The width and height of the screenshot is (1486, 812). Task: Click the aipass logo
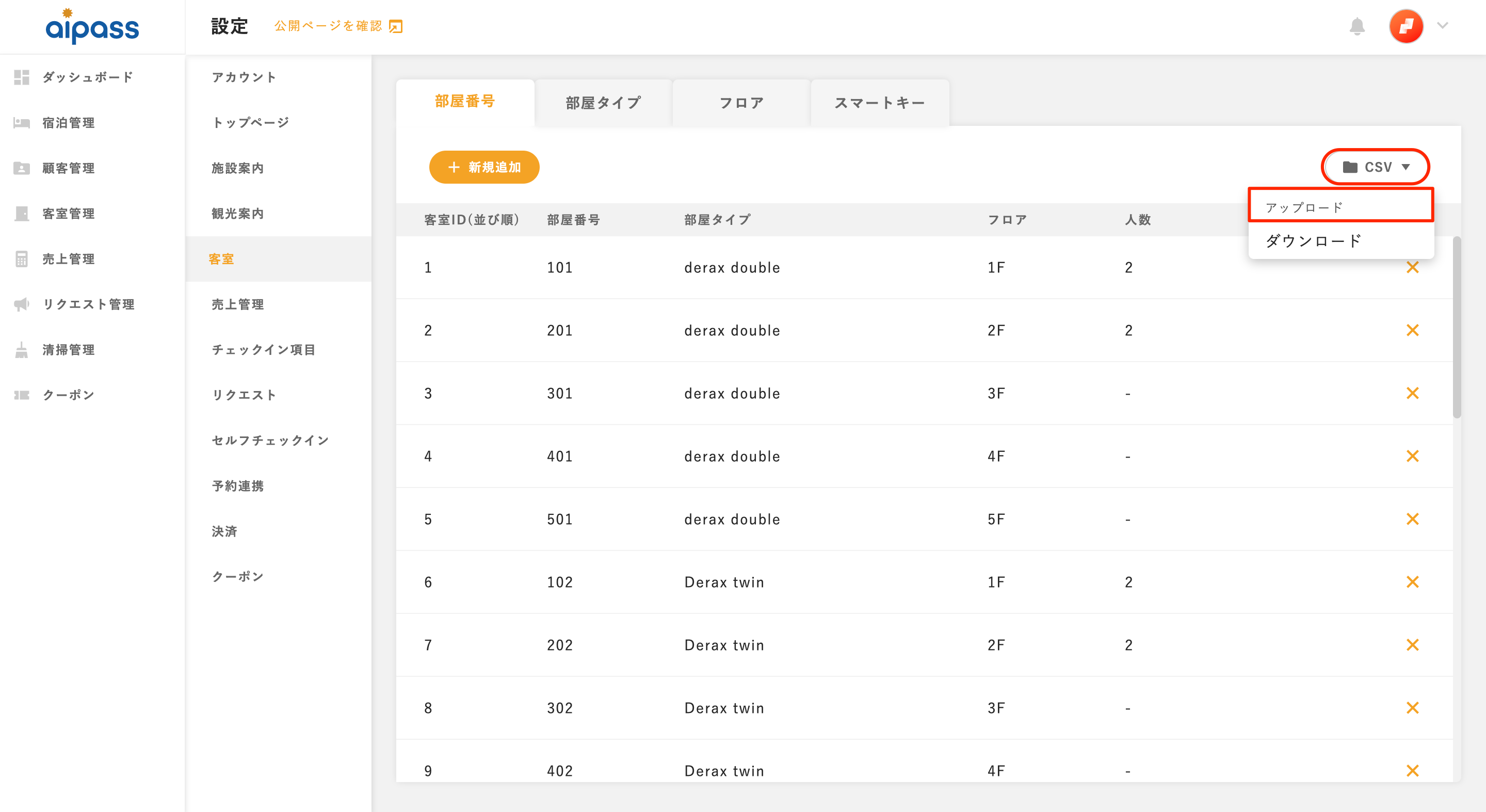pos(92,26)
